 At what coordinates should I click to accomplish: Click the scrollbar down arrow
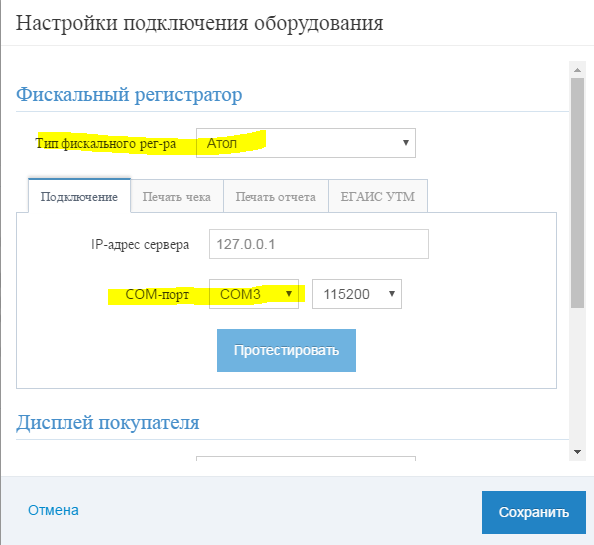577,451
